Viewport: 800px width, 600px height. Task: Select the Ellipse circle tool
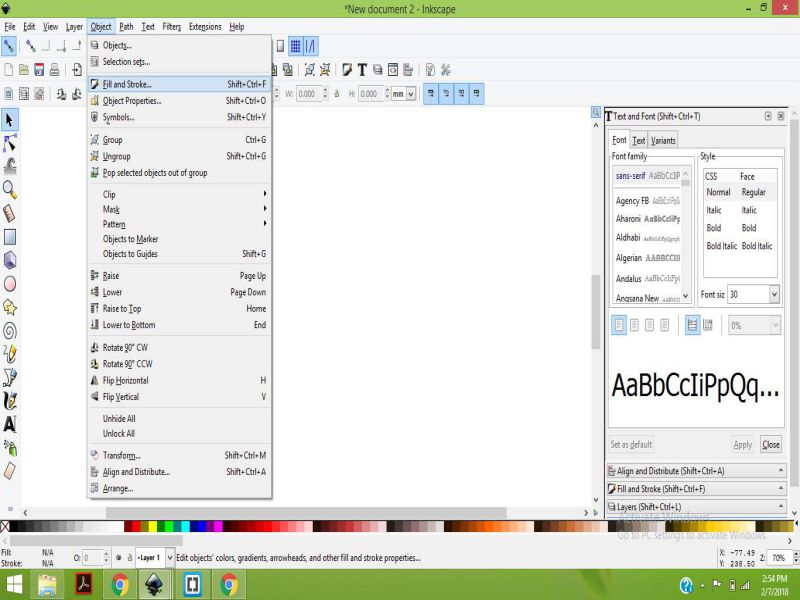[x=9, y=284]
